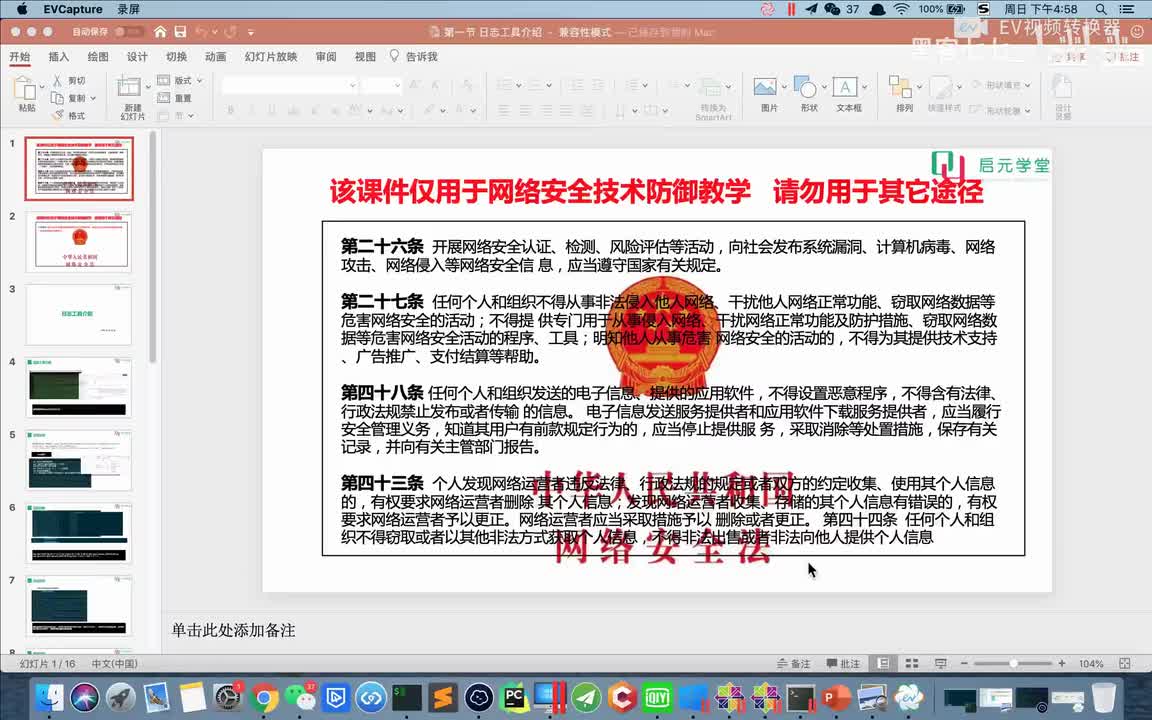The image size is (1152, 720).
Task: Click the zoom in plus button
Action: [x=1062, y=663]
